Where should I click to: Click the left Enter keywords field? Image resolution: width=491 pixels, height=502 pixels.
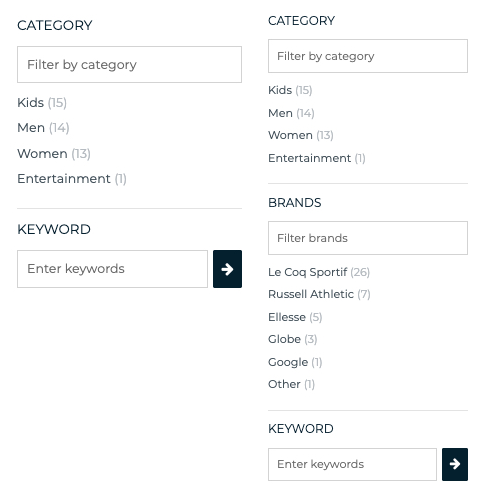click(112, 269)
